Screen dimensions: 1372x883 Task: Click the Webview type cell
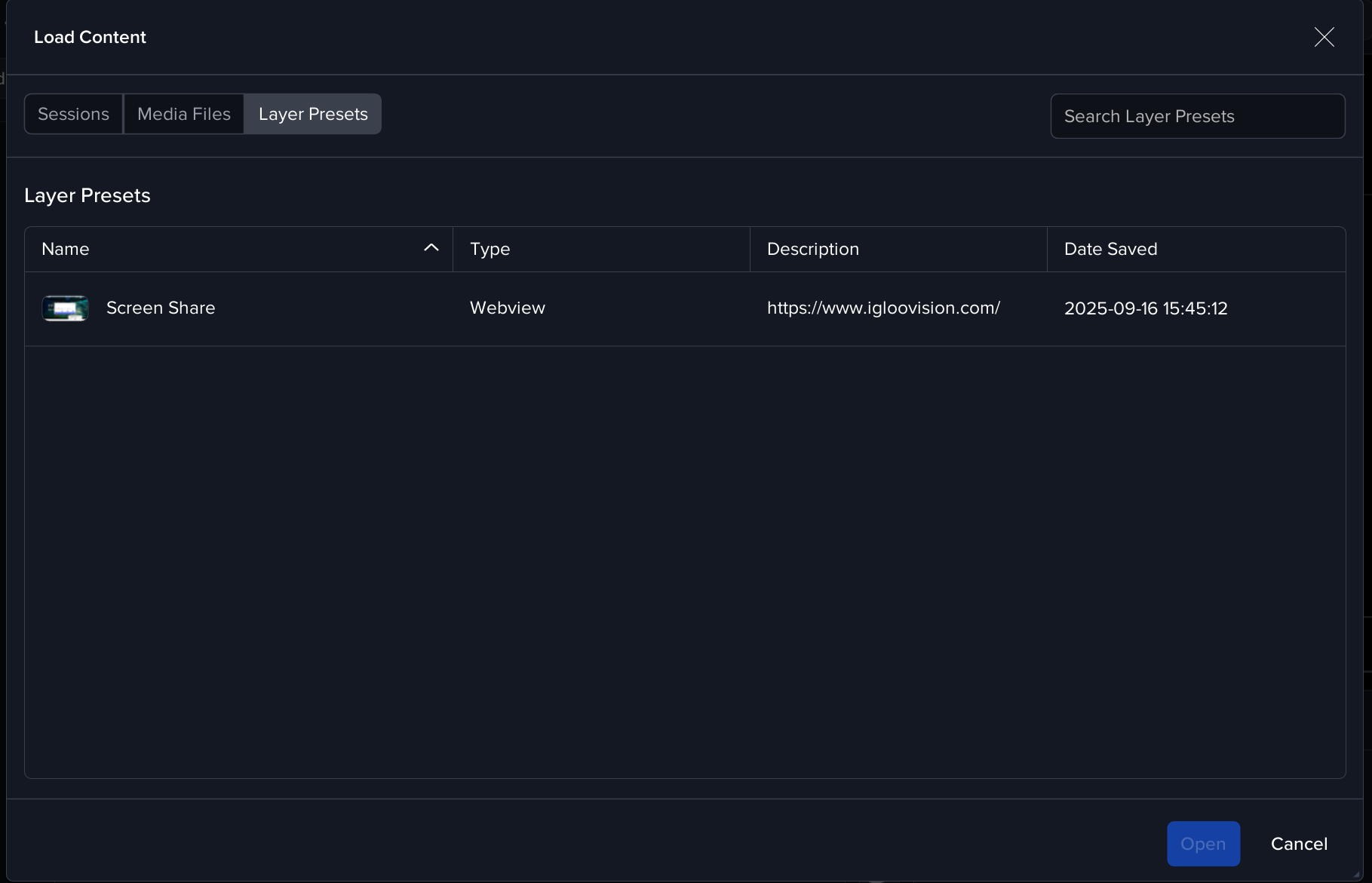[508, 308]
